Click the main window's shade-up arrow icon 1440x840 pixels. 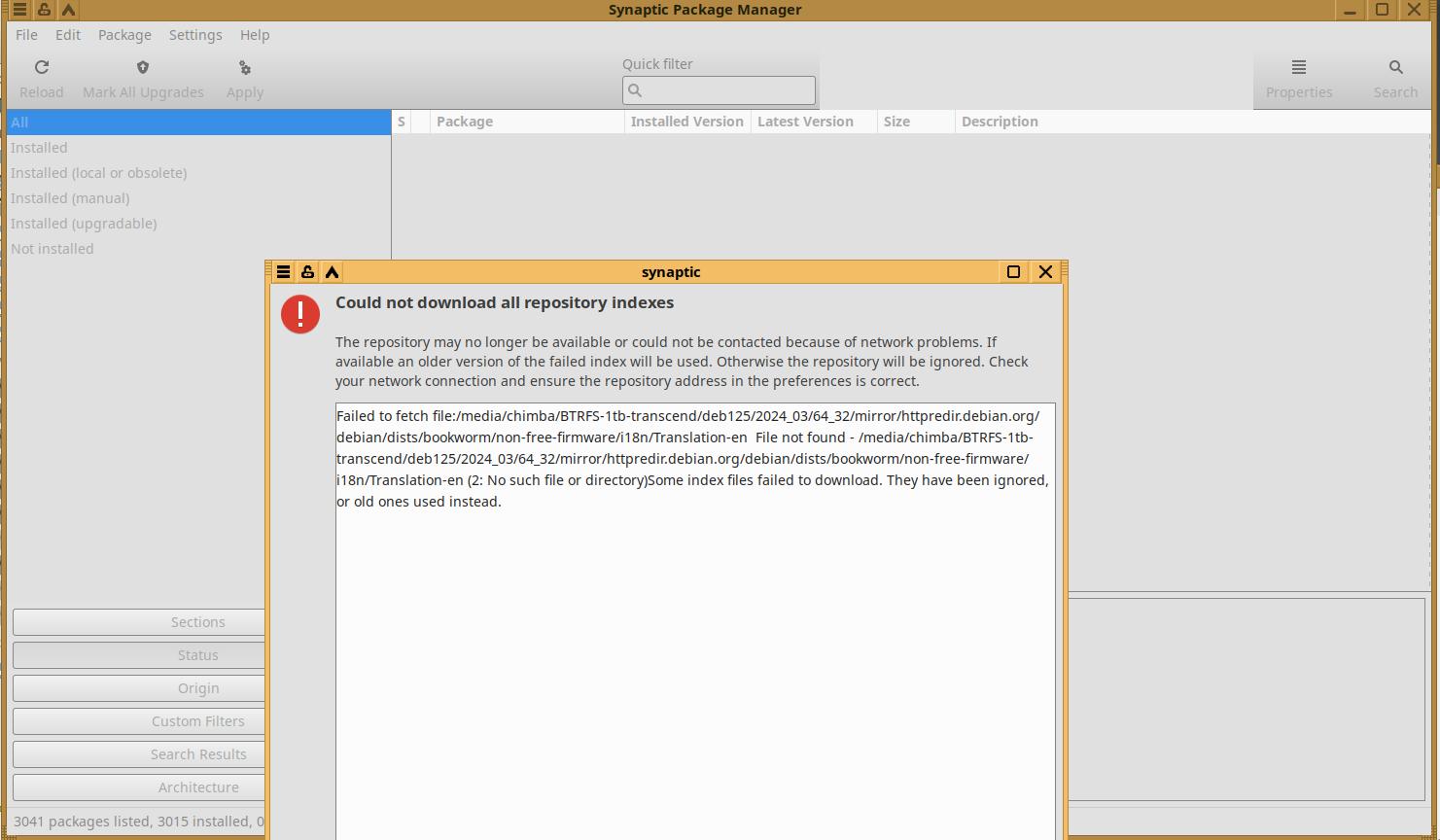click(68, 10)
